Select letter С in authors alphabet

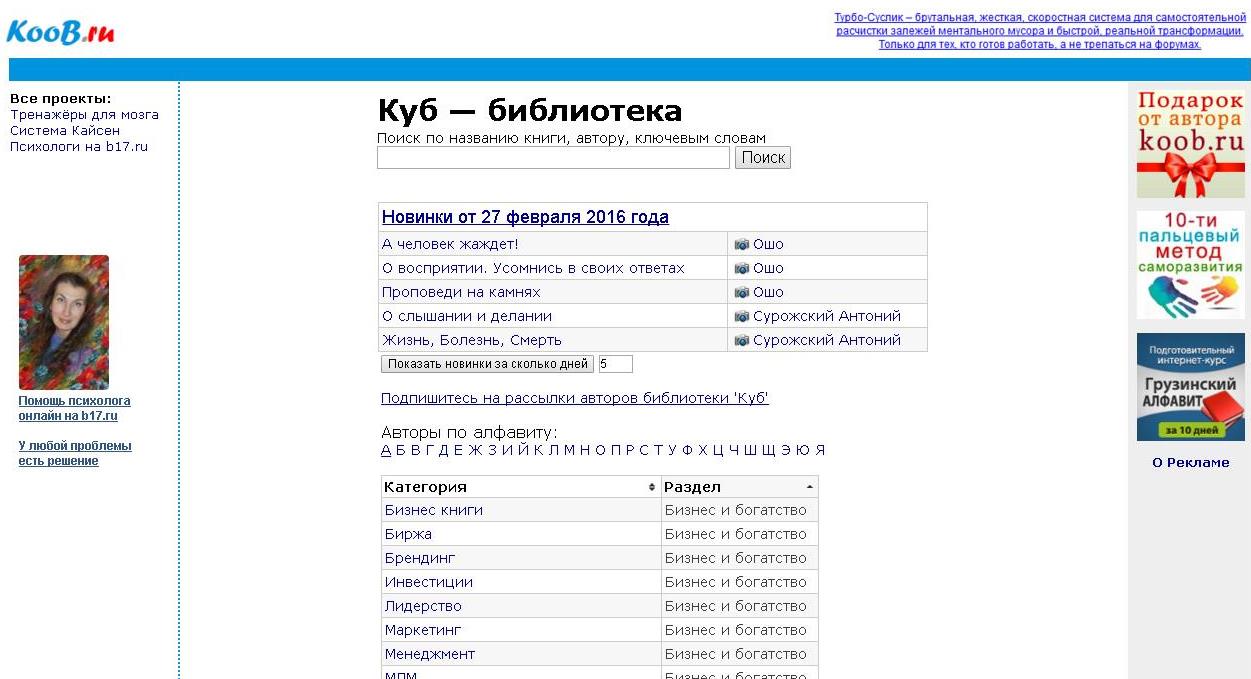pyautogui.click(x=644, y=450)
